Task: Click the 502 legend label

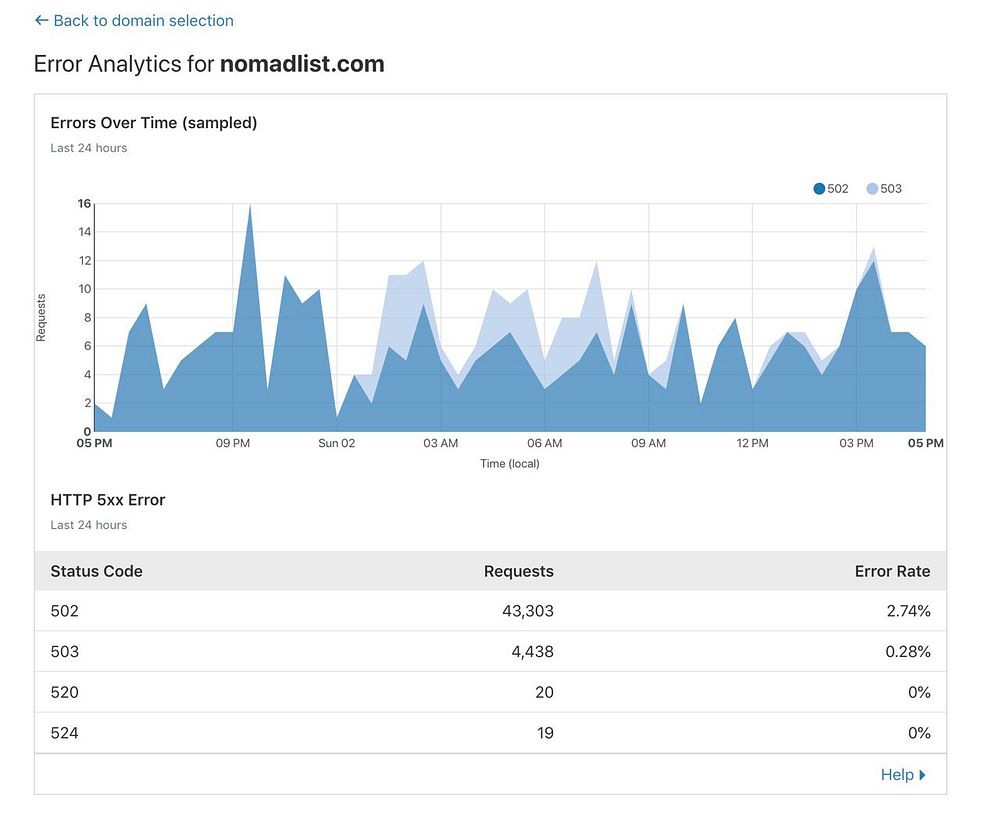Action: click(838, 189)
